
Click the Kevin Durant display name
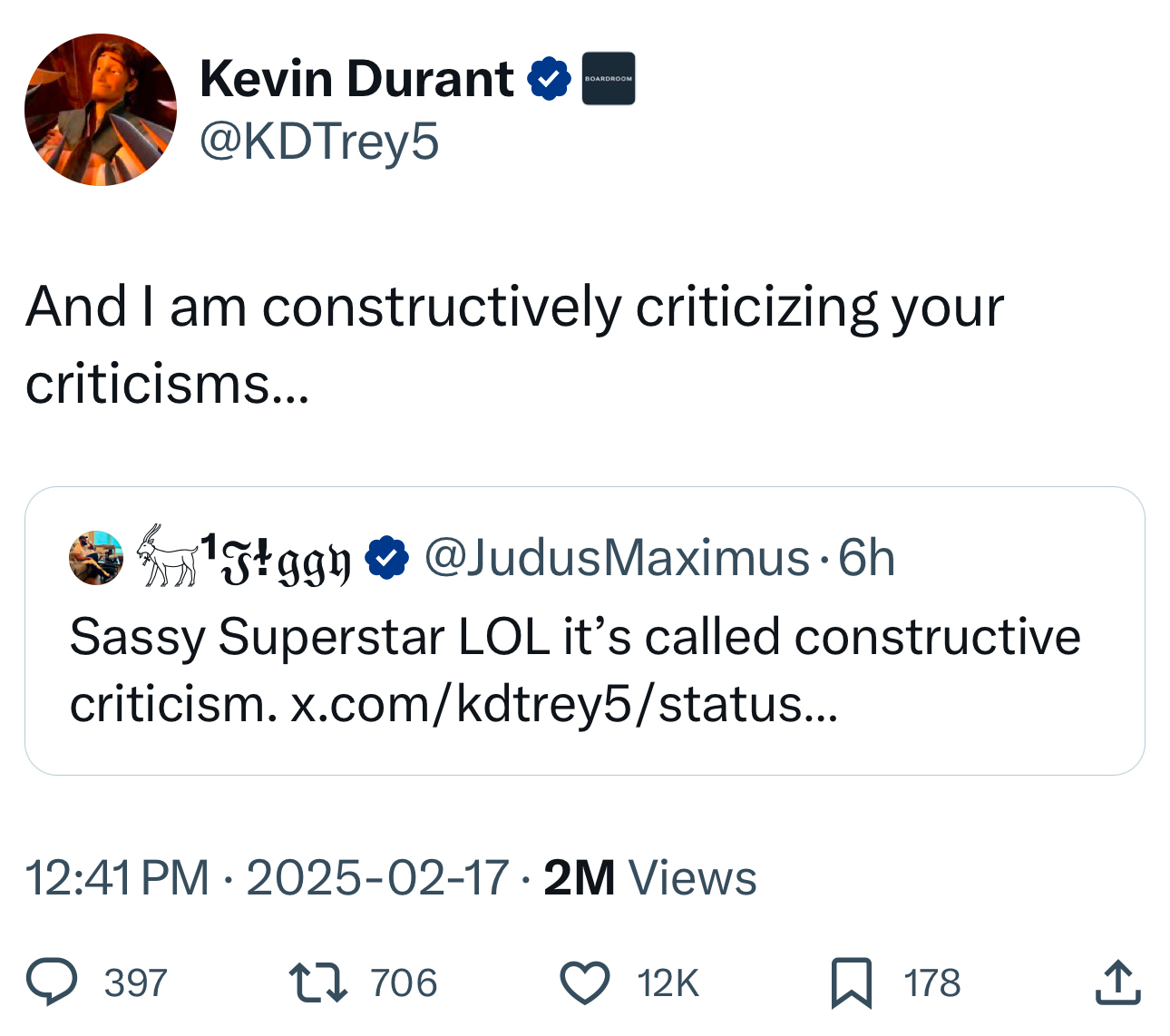(356, 79)
